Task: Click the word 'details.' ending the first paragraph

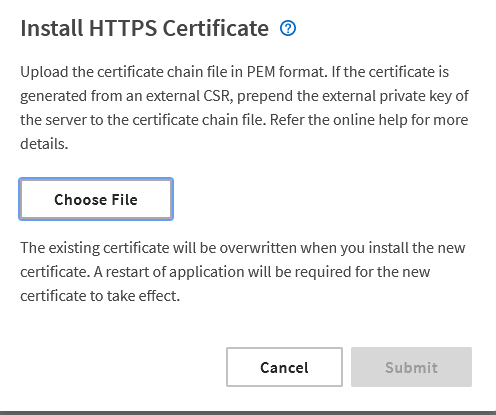Action: [44, 144]
